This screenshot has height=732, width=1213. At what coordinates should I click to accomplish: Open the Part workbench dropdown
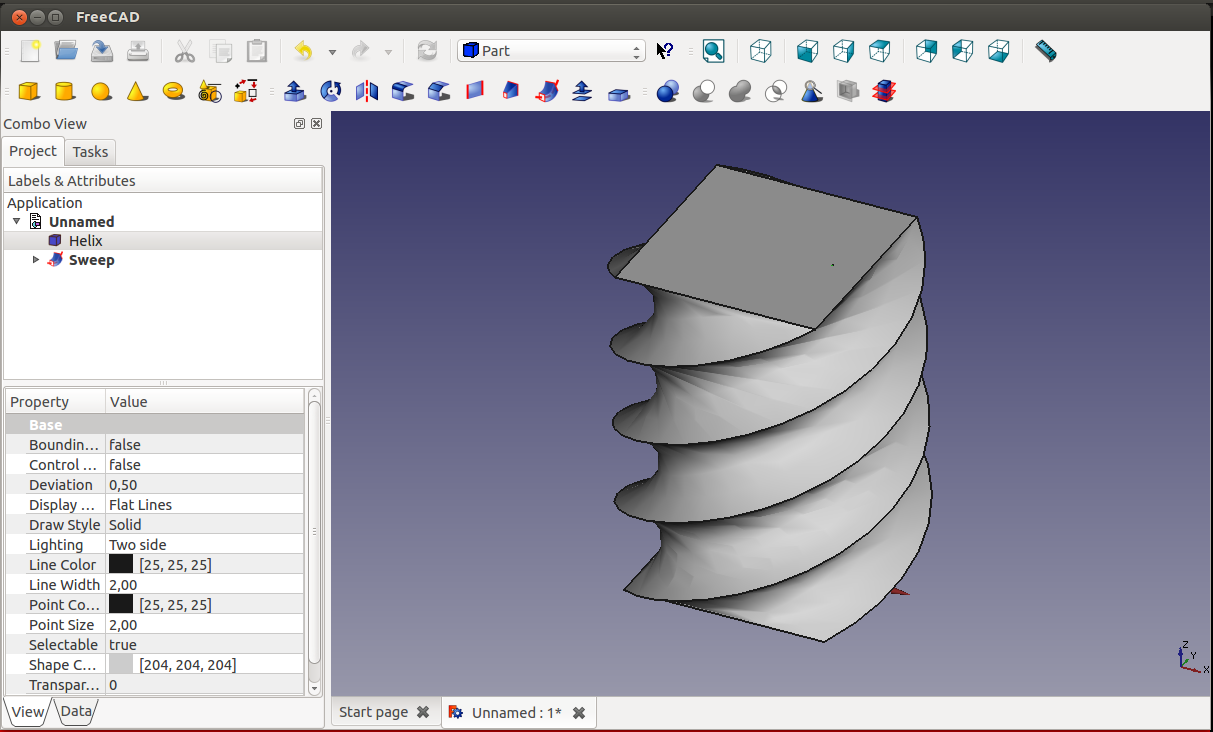pos(551,51)
